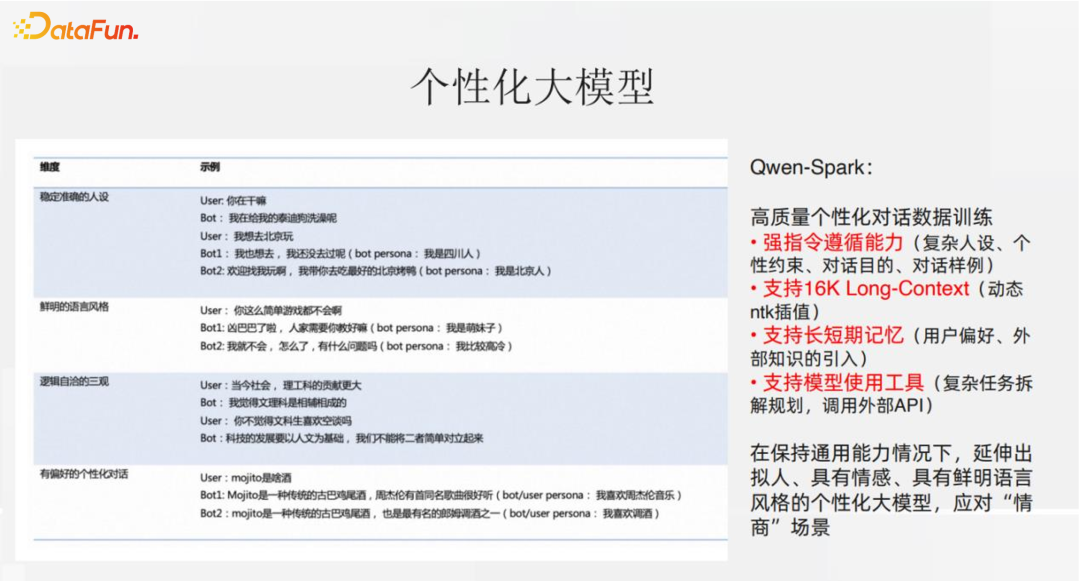The width and height of the screenshot is (1080, 581).
Task: Click the "User: 你在干嘛" dialogue line
Action: 233,200
